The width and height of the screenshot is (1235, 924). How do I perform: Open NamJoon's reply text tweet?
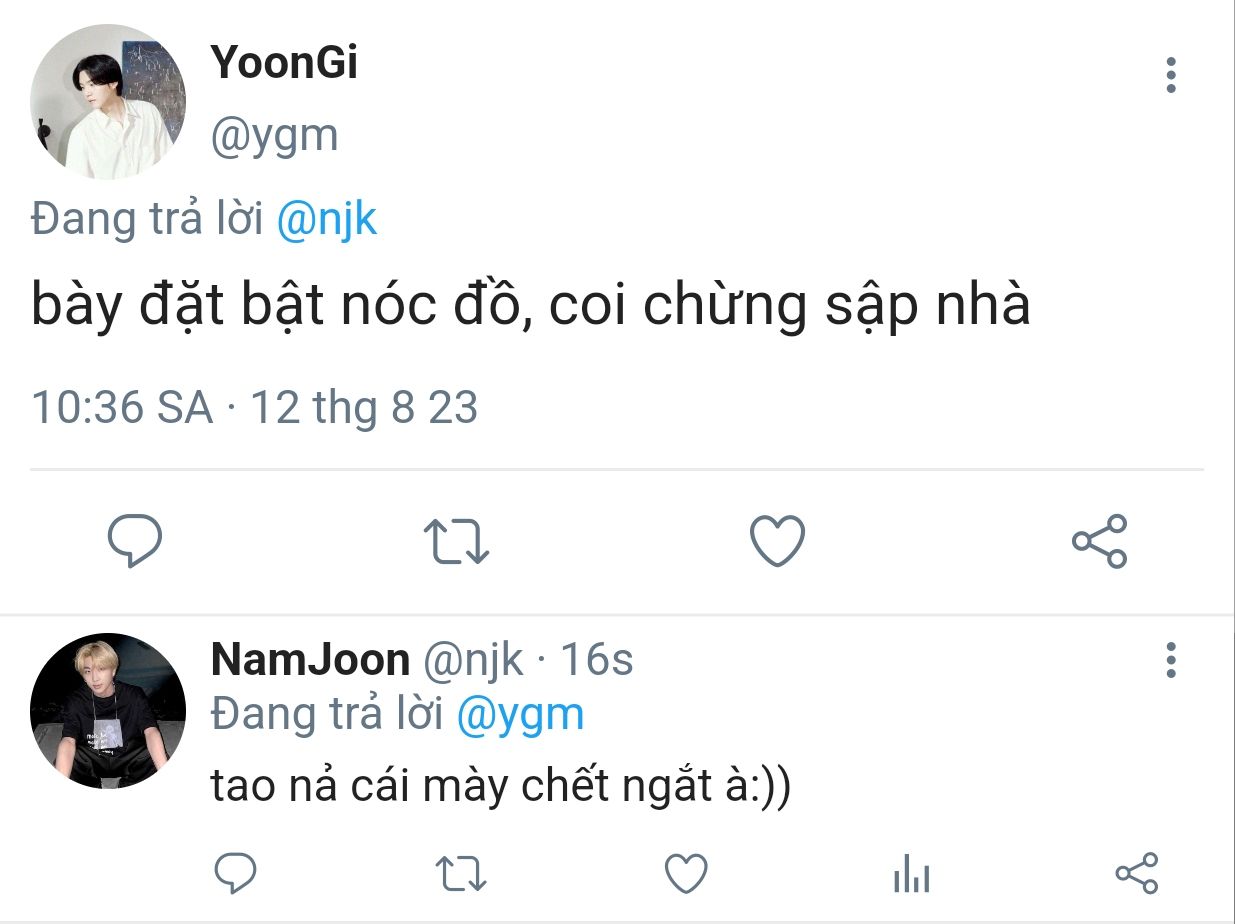pos(502,787)
